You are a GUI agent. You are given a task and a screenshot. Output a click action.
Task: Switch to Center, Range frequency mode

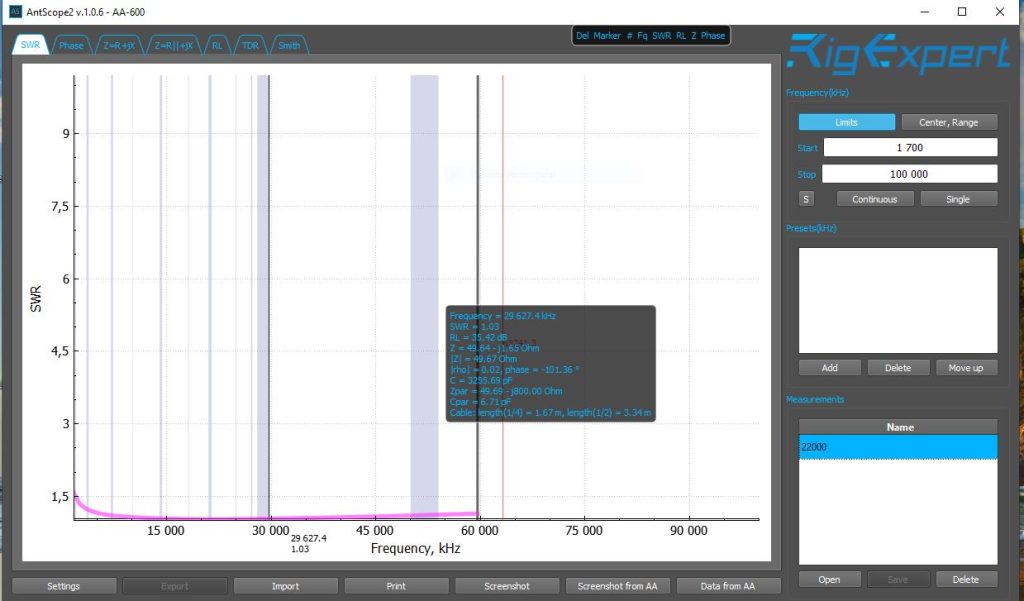click(x=949, y=122)
